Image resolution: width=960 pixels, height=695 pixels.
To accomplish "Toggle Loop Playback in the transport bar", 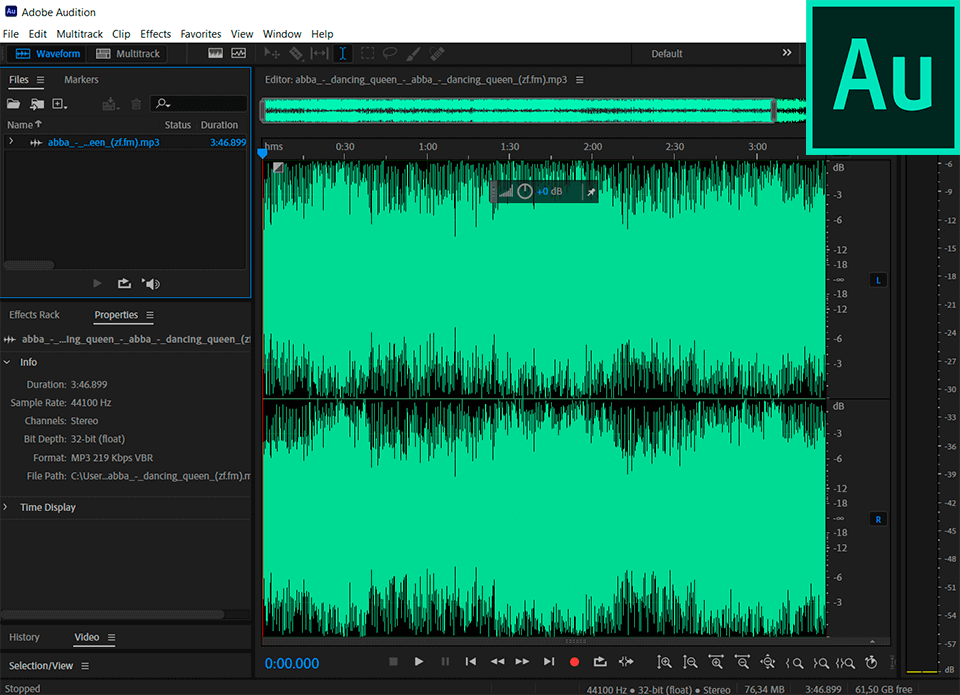I will click(600, 662).
